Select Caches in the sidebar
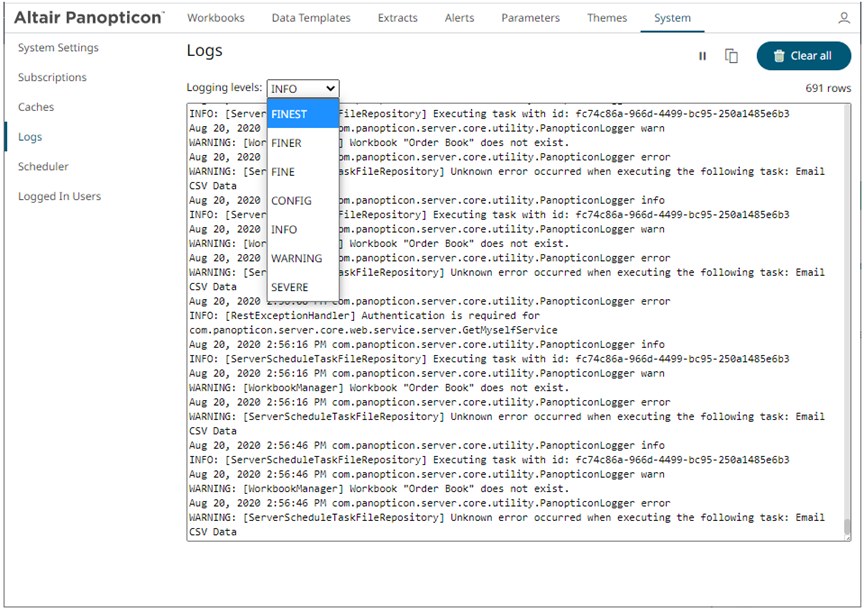This screenshot has height=611, width=864. [x=36, y=107]
